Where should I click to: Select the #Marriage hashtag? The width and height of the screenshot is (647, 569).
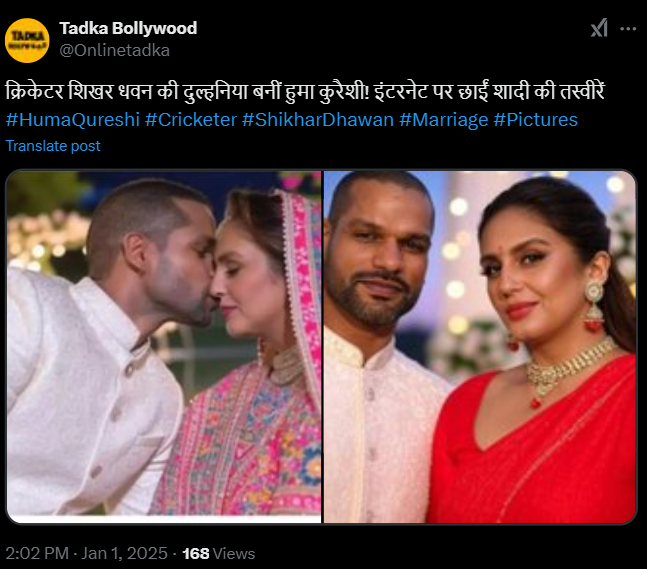(x=444, y=120)
